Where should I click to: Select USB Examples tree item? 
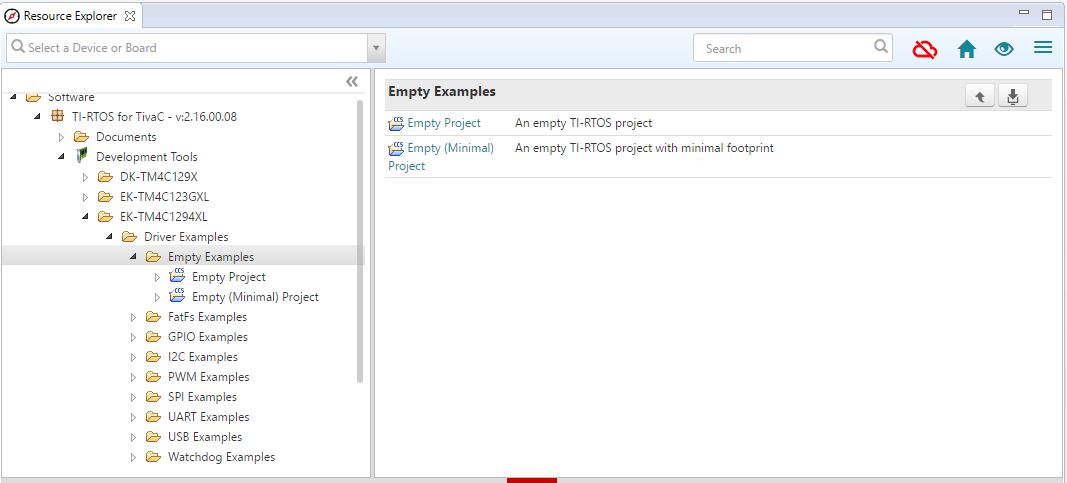pyautogui.click(x=205, y=437)
